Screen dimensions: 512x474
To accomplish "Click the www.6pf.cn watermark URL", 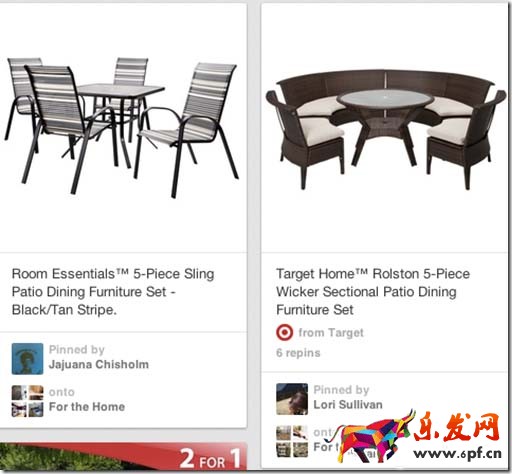I will click(457, 453).
